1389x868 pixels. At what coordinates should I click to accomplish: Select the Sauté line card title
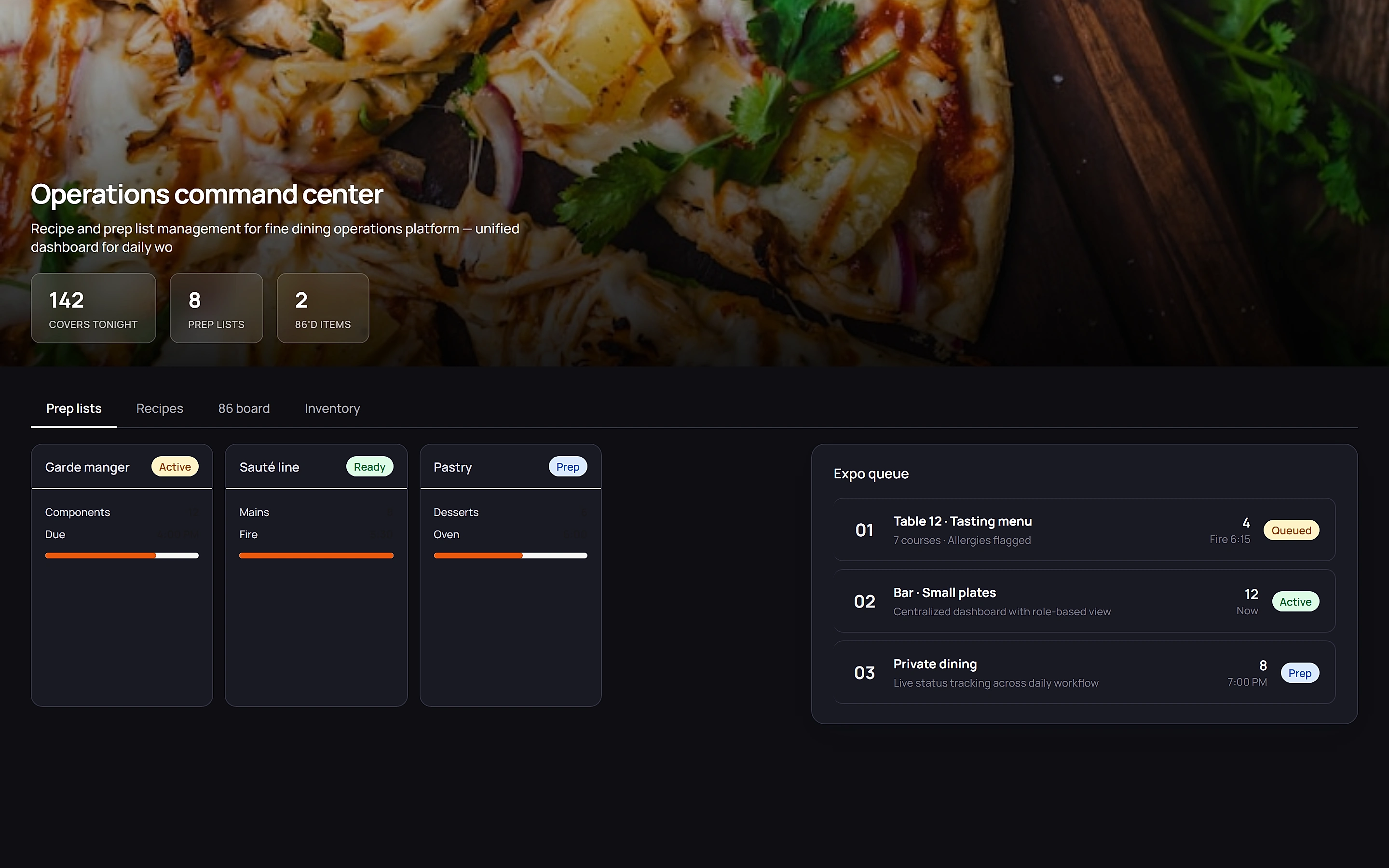coord(269,467)
